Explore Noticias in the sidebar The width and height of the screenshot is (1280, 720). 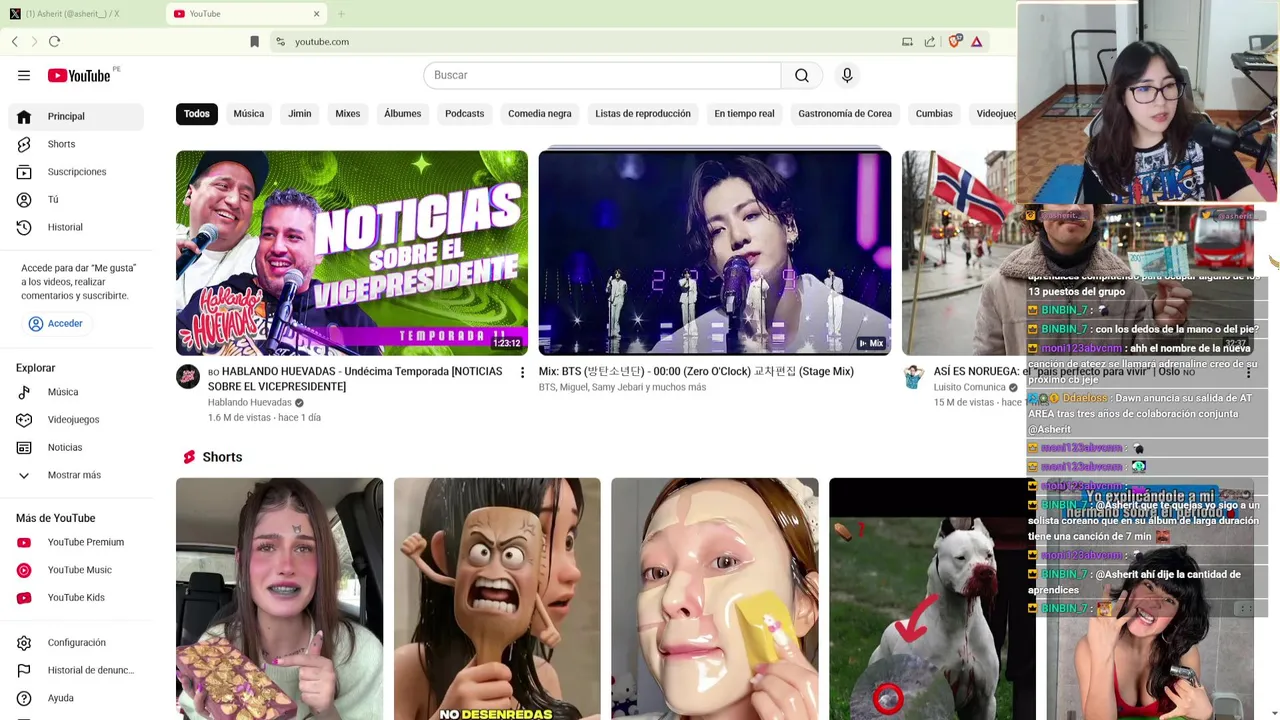(x=76, y=447)
